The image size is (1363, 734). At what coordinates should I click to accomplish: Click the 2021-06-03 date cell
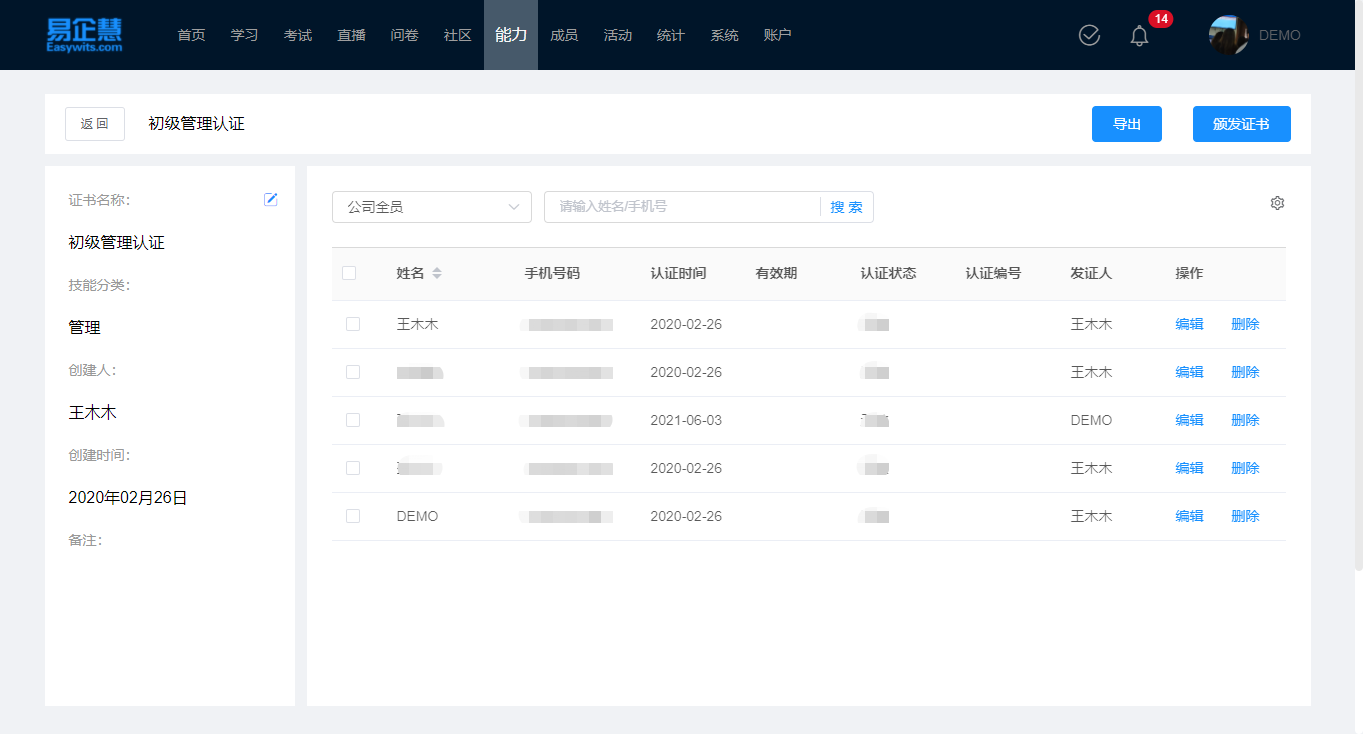point(686,420)
